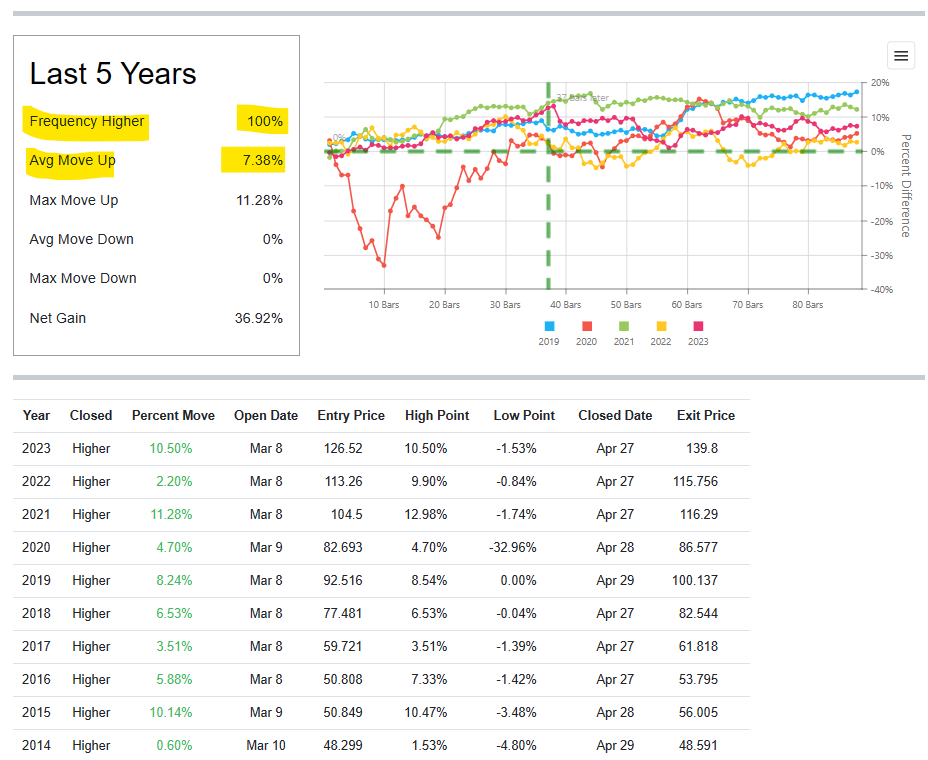Toggle the 2023 series legend swatch
Viewport: 928px width, 760px height.
pos(698,326)
